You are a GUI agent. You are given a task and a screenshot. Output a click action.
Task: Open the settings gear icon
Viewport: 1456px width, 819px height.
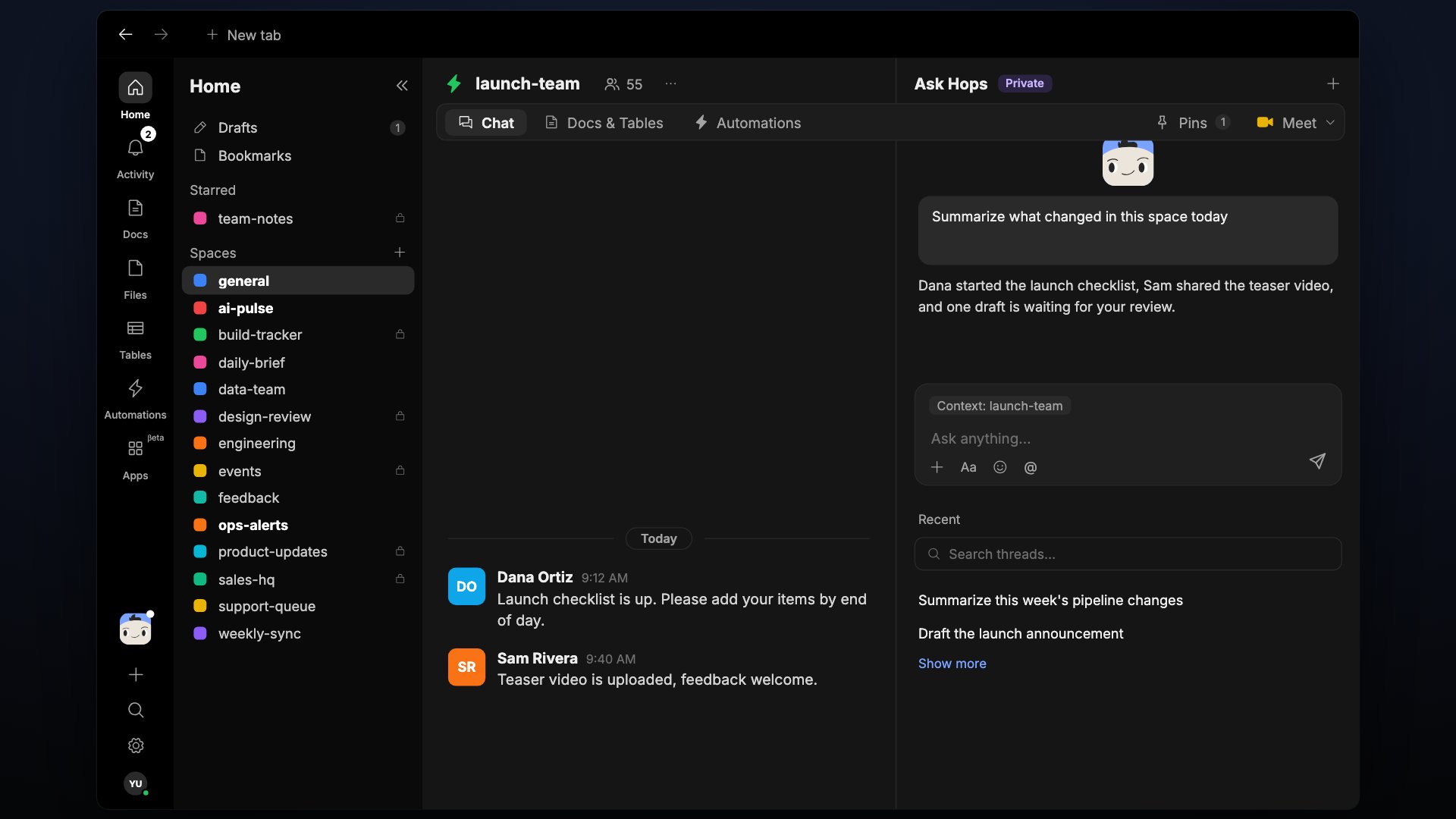tap(136, 745)
